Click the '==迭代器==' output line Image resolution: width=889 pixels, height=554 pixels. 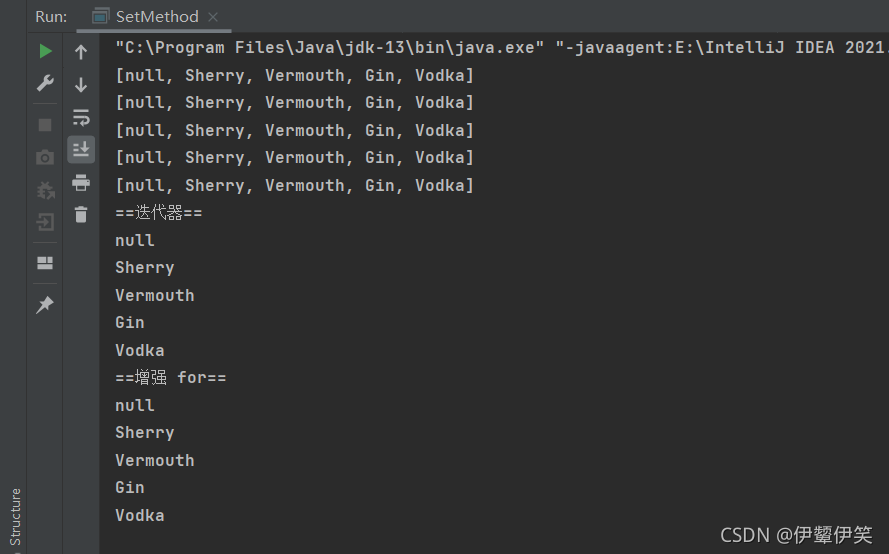coord(159,213)
